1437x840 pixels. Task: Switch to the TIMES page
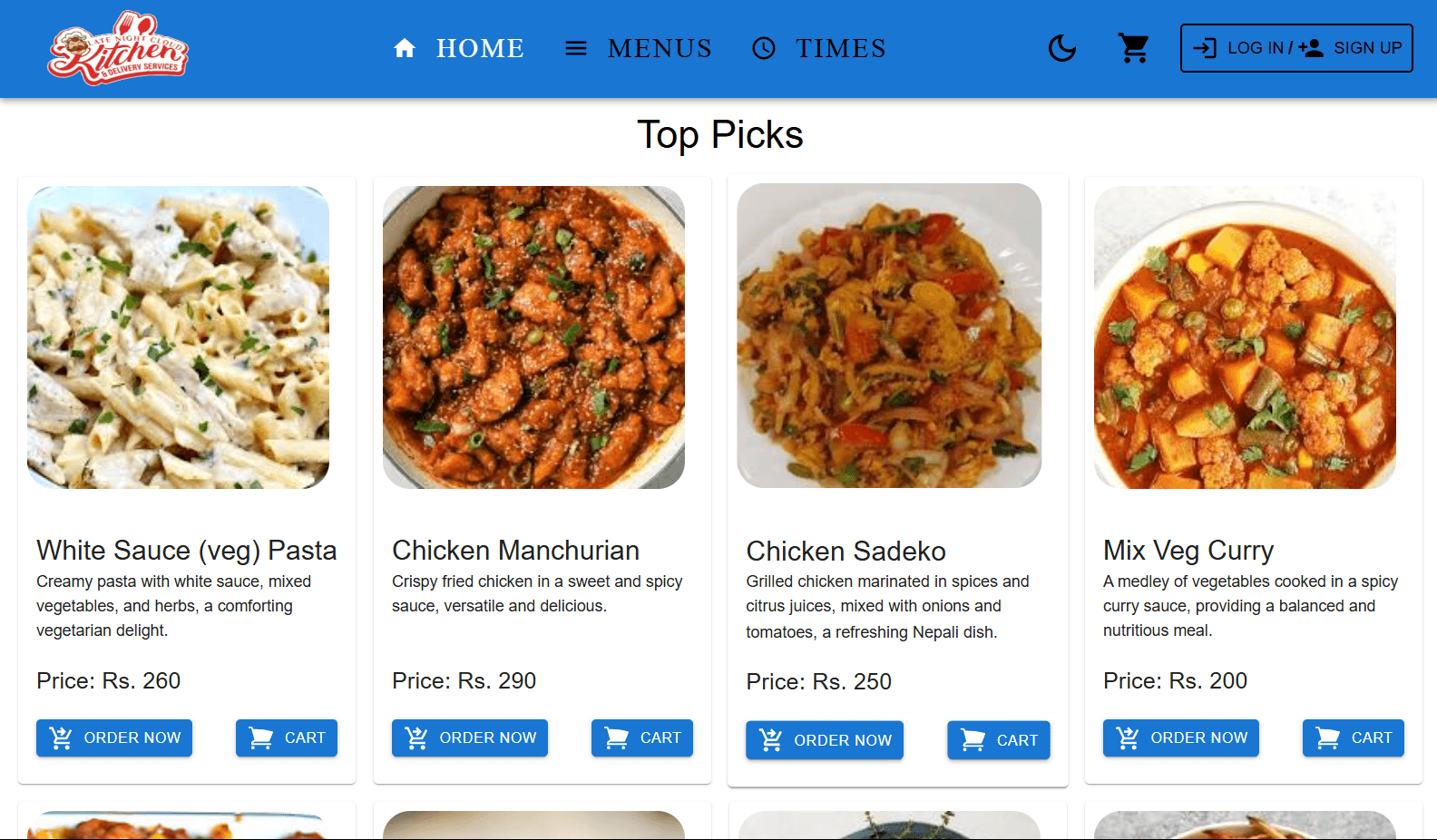click(840, 48)
